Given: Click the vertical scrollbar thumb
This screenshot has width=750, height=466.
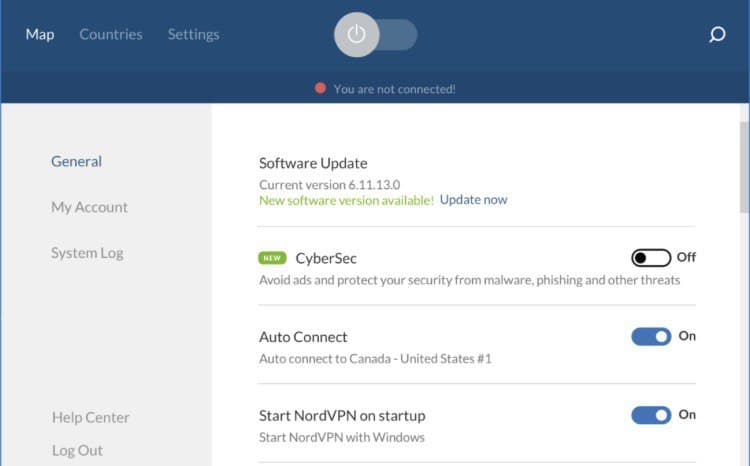Looking at the screenshot, I should [x=745, y=167].
